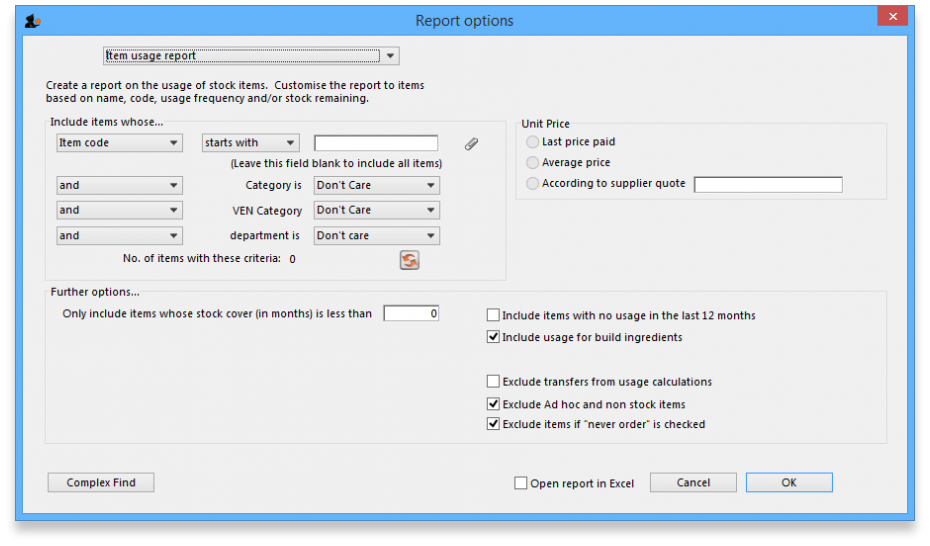Screen dimensions: 930x546
Task: Click the orange refresh item count icon
Action: tap(409, 260)
